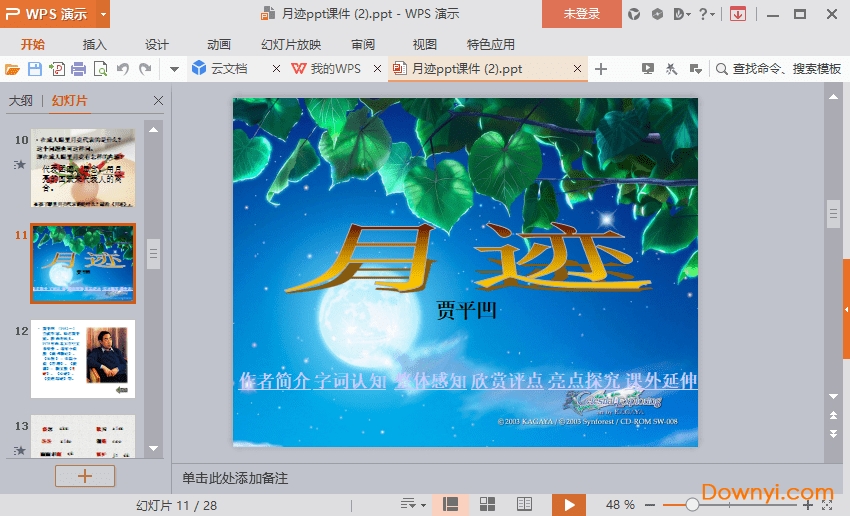
Task: Click the animation star icon under slide 10
Action: (20, 164)
